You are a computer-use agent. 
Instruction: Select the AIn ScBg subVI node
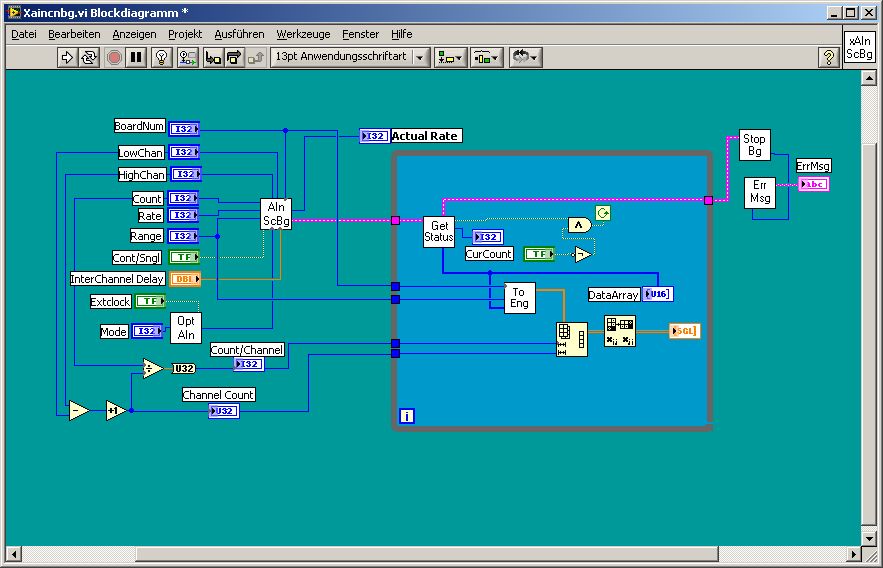coord(276,214)
